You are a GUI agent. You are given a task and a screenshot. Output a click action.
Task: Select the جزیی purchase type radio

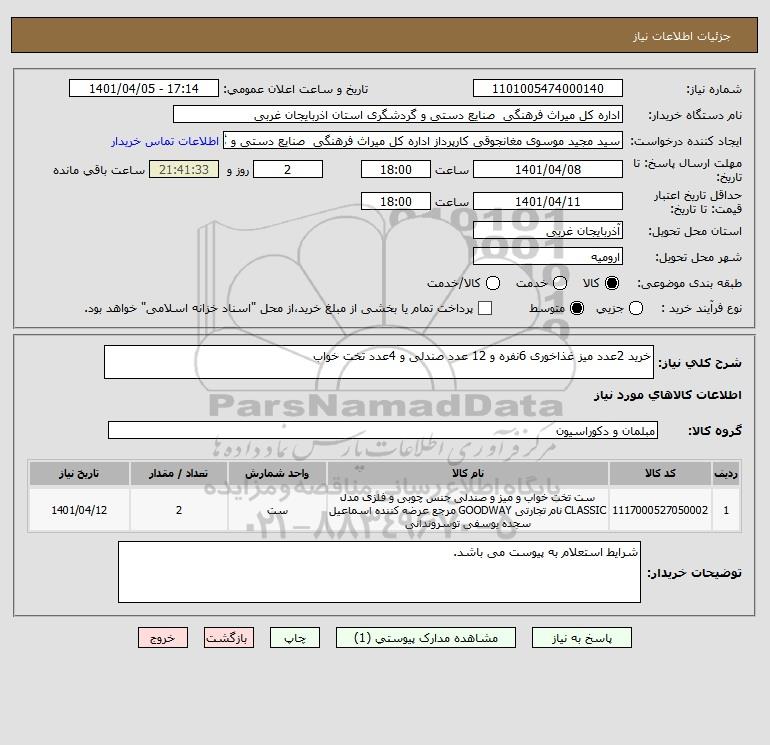(635, 308)
